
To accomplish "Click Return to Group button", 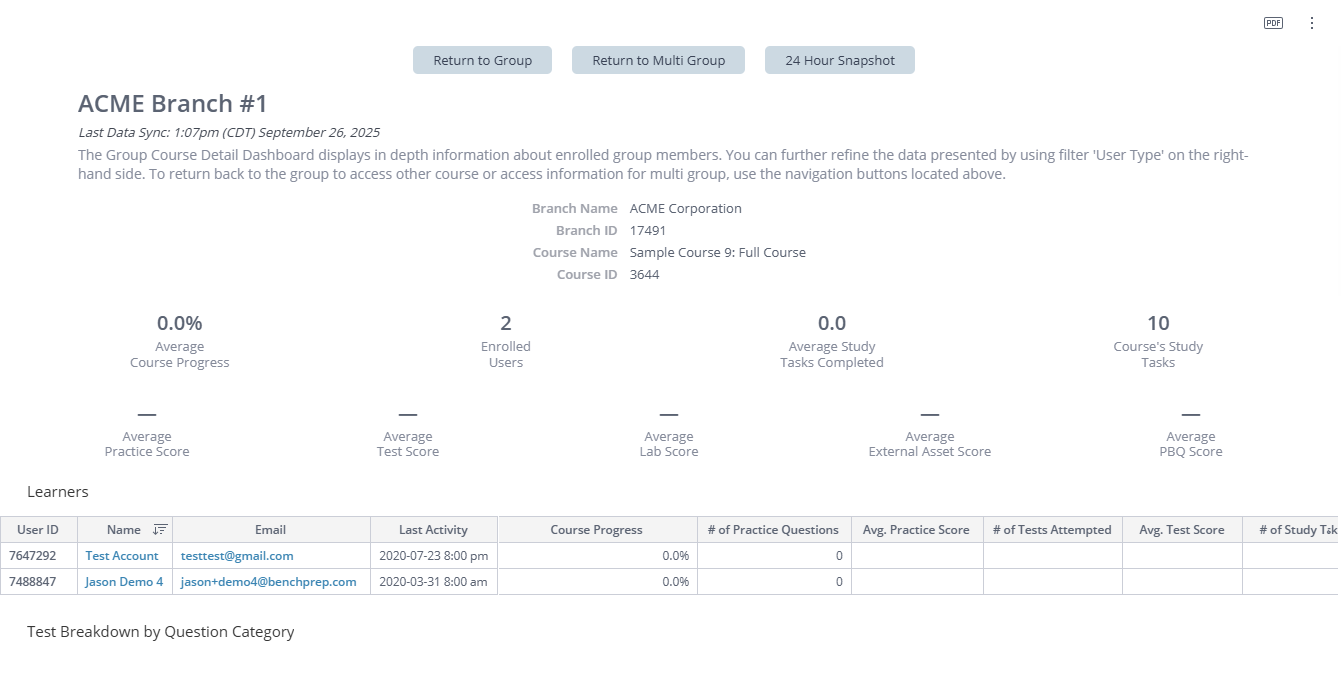I will 482,60.
